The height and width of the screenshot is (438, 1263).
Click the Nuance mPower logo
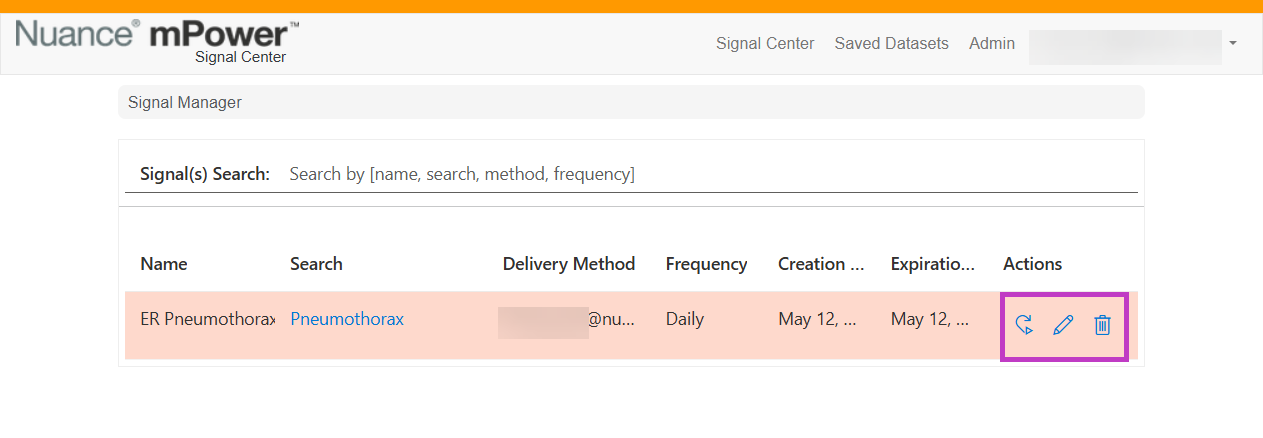158,40
